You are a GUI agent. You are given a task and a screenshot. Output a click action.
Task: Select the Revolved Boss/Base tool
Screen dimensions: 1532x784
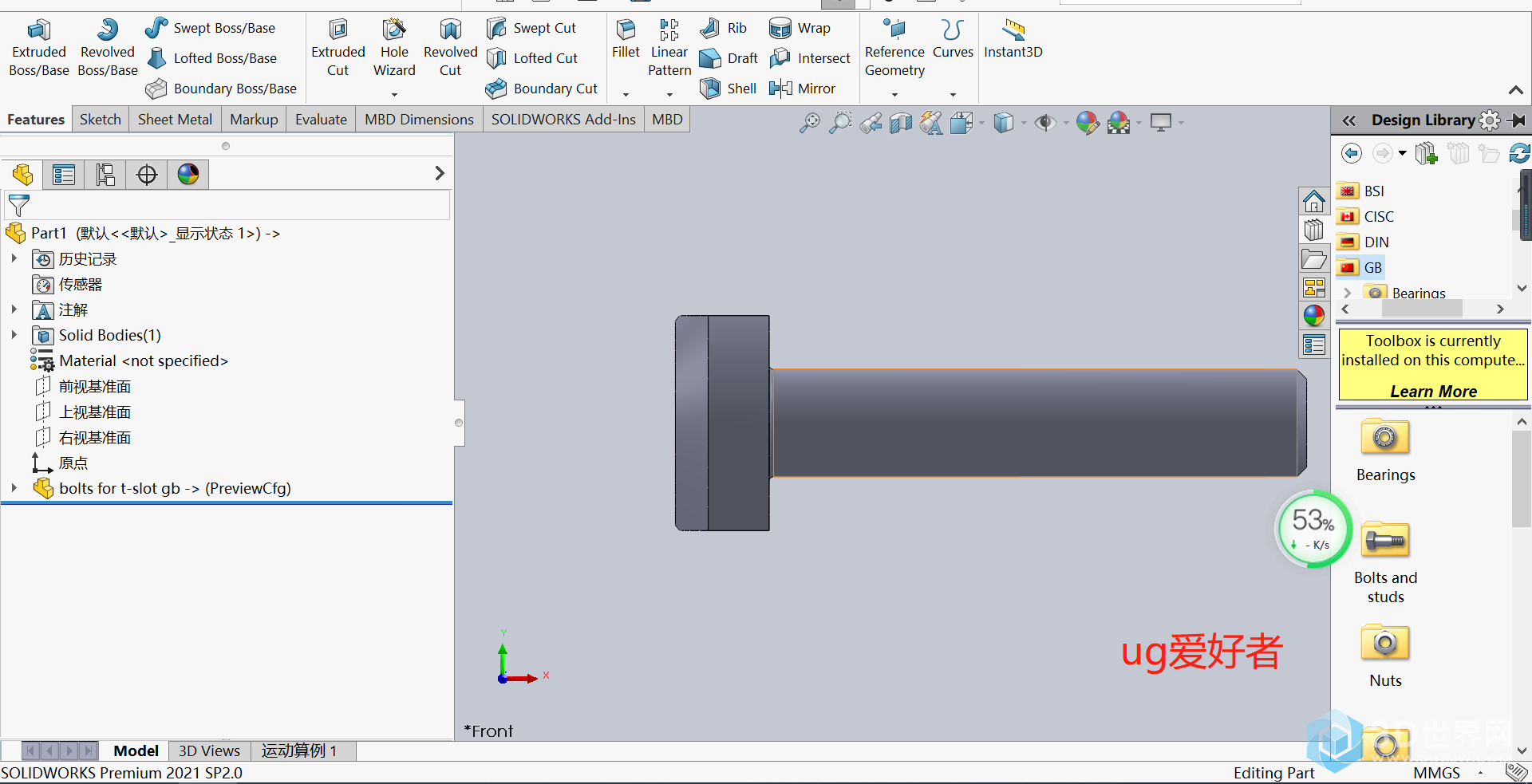pyautogui.click(x=108, y=48)
